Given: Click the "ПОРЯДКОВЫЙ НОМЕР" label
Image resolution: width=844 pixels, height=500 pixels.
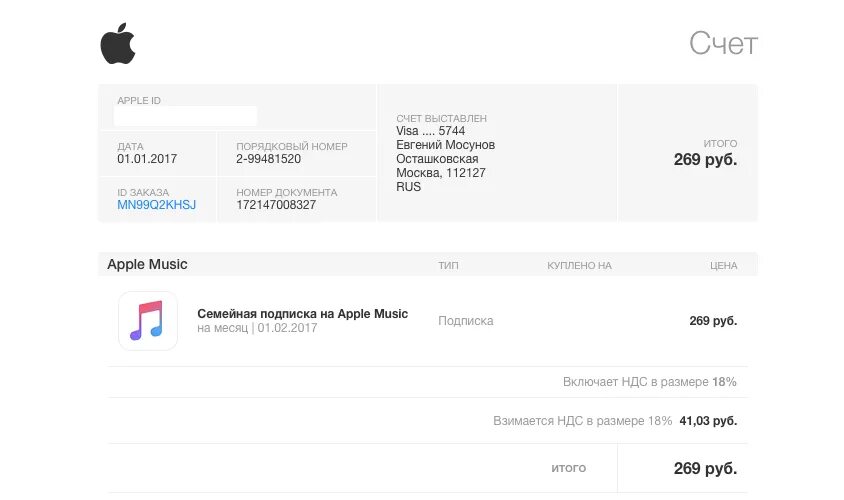Looking at the screenshot, I should (292, 146).
